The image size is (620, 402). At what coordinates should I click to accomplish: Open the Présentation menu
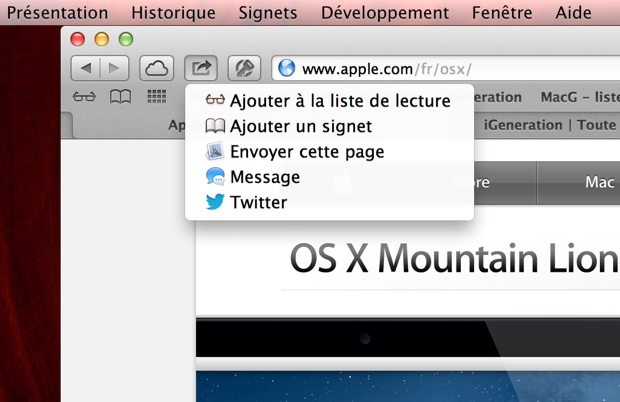(x=57, y=13)
